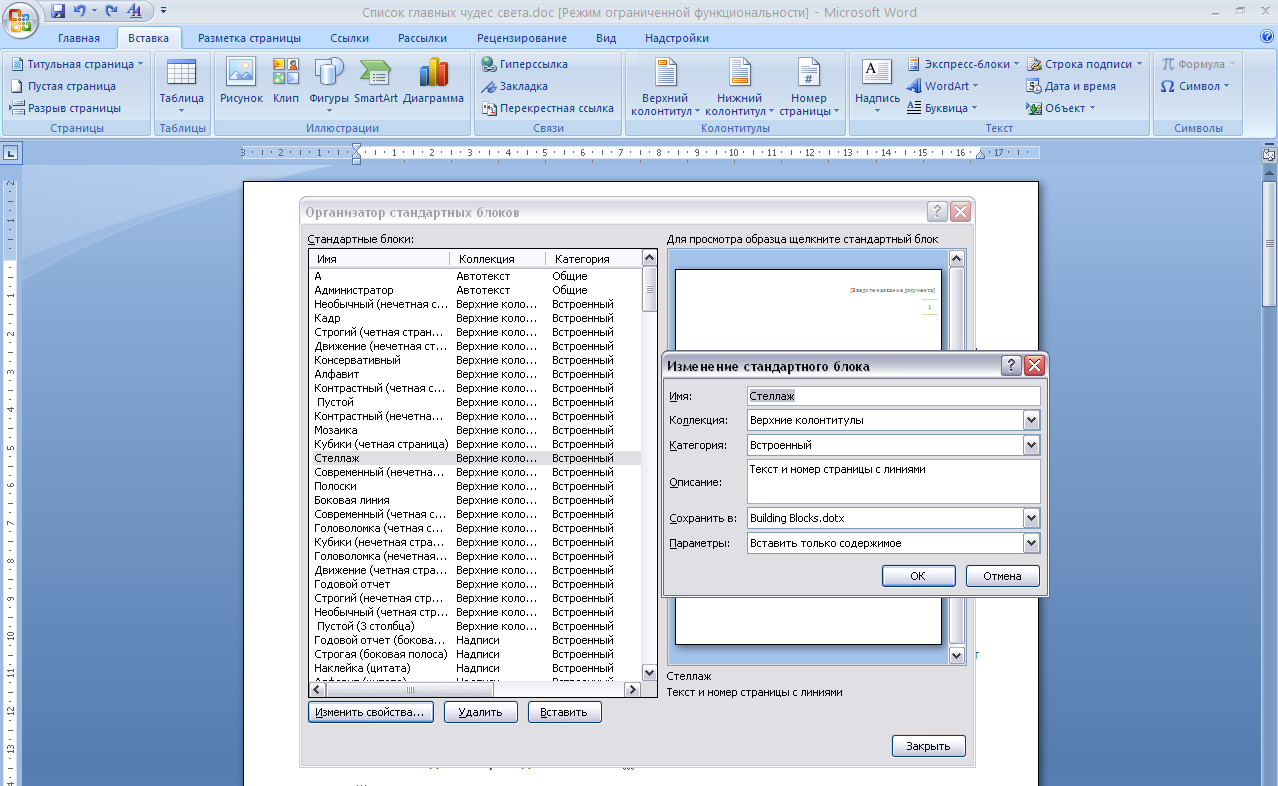Add a Закладка bookmark

(514, 86)
